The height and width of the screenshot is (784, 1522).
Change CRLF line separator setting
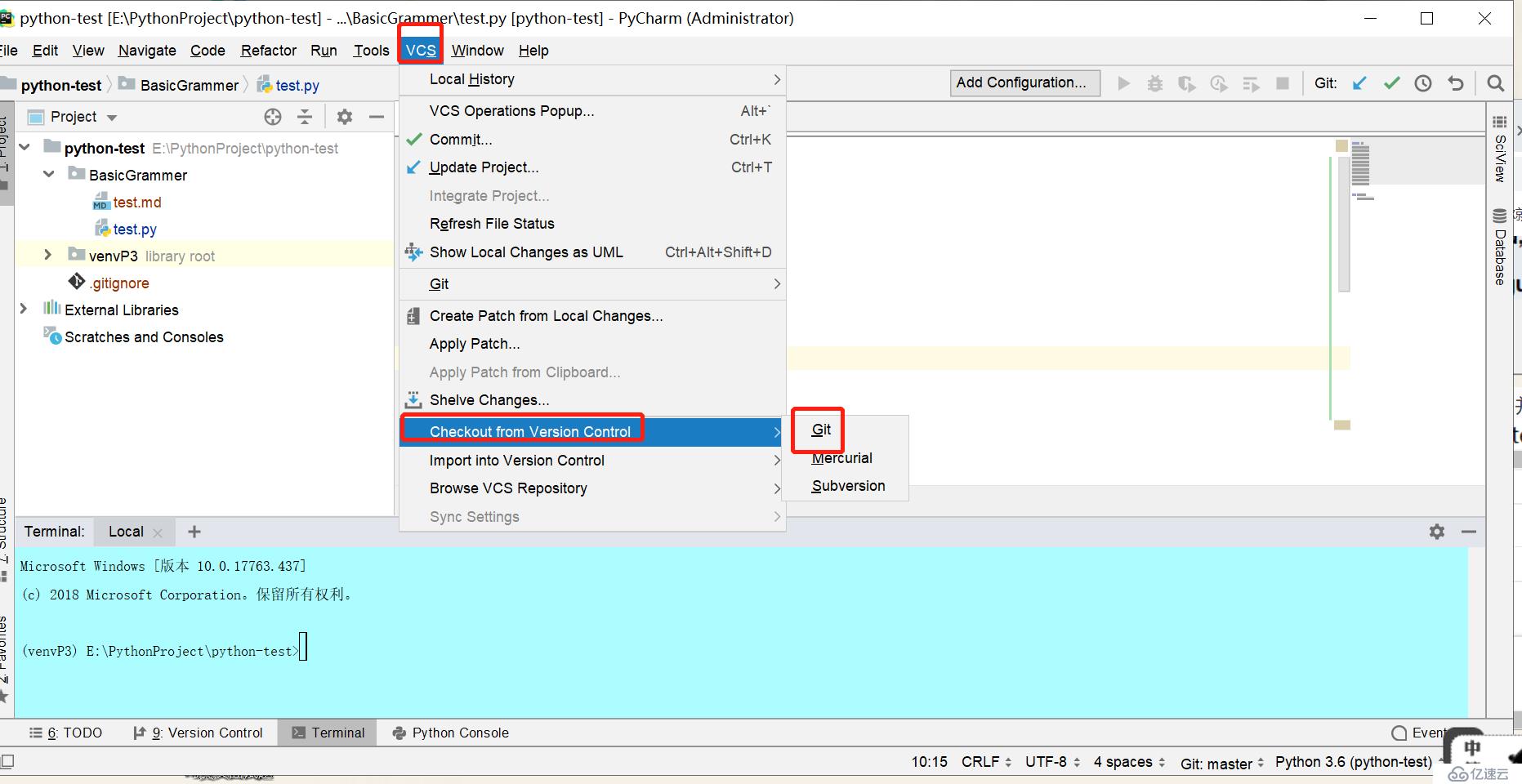[x=987, y=762]
